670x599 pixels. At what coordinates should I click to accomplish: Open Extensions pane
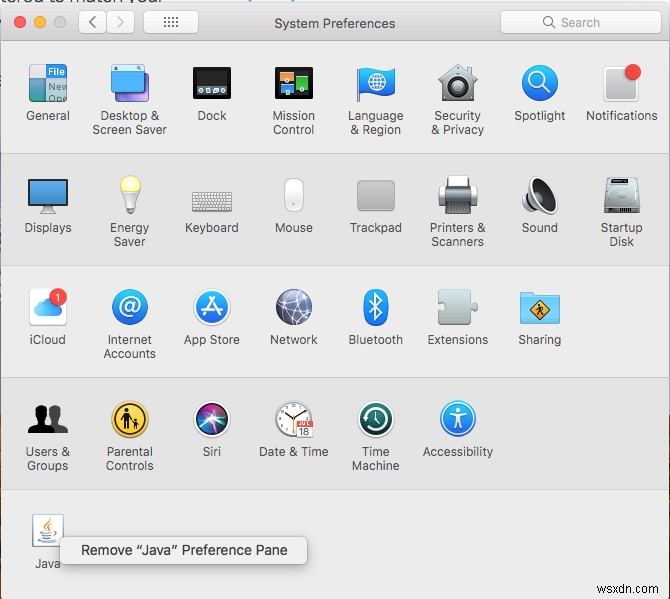(x=458, y=307)
